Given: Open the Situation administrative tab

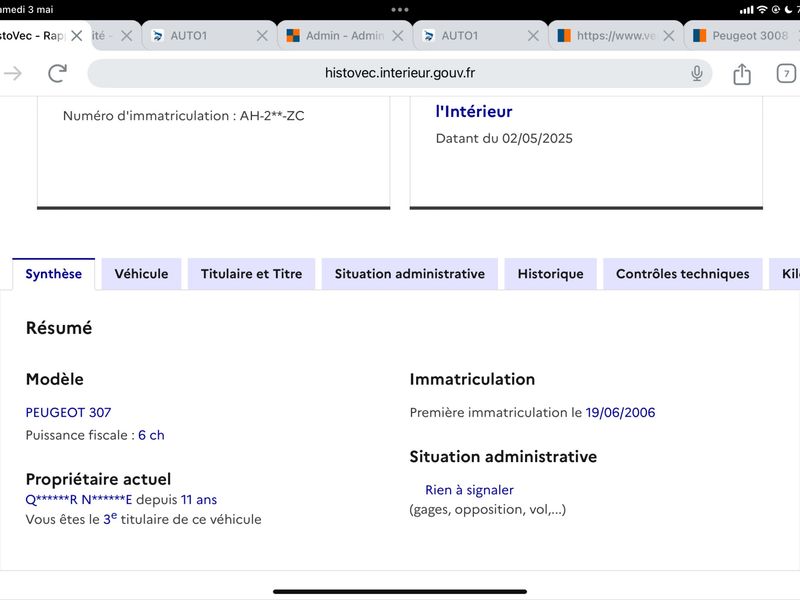Looking at the screenshot, I should tap(410, 274).
